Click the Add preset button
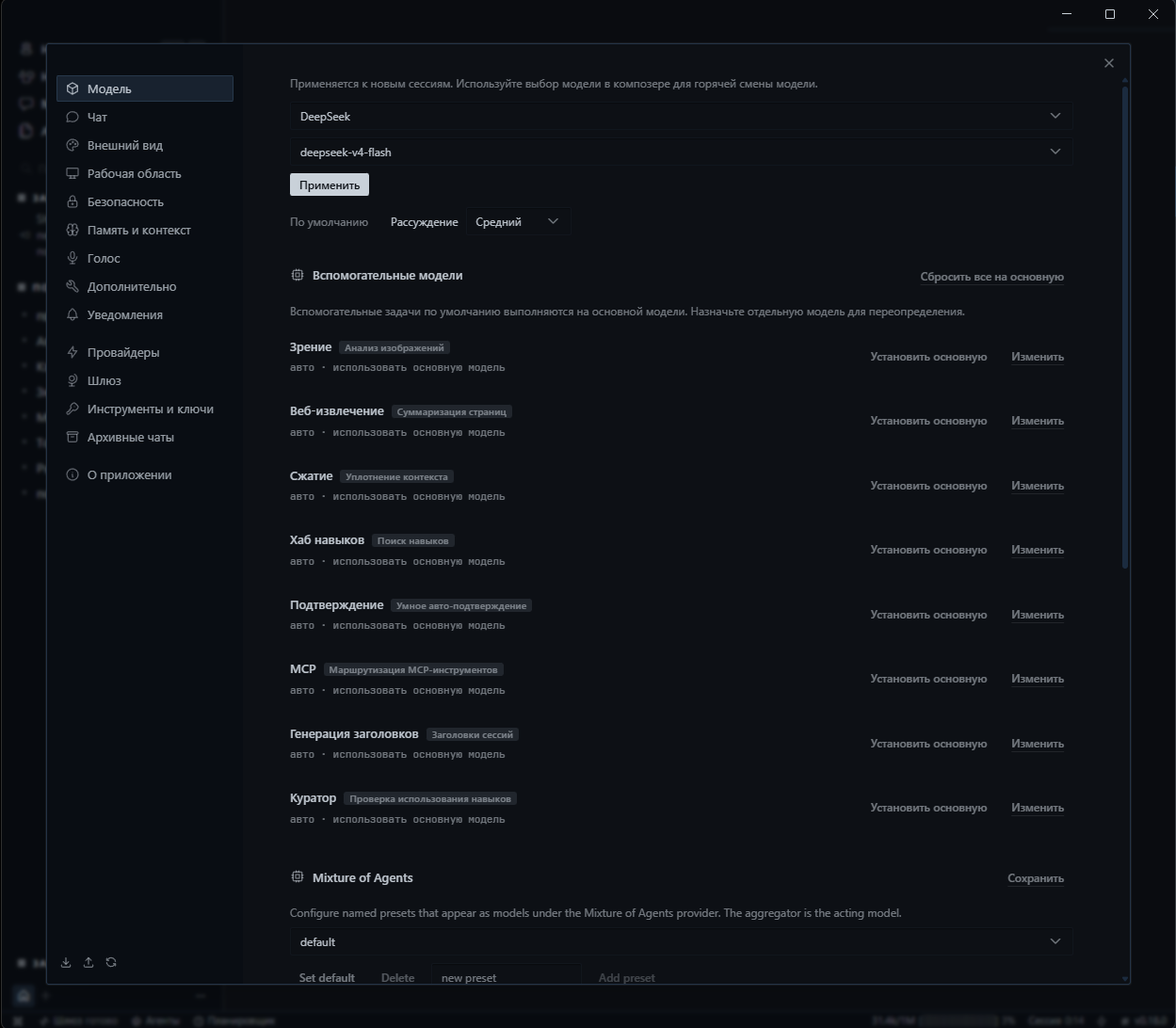 [627, 977]
